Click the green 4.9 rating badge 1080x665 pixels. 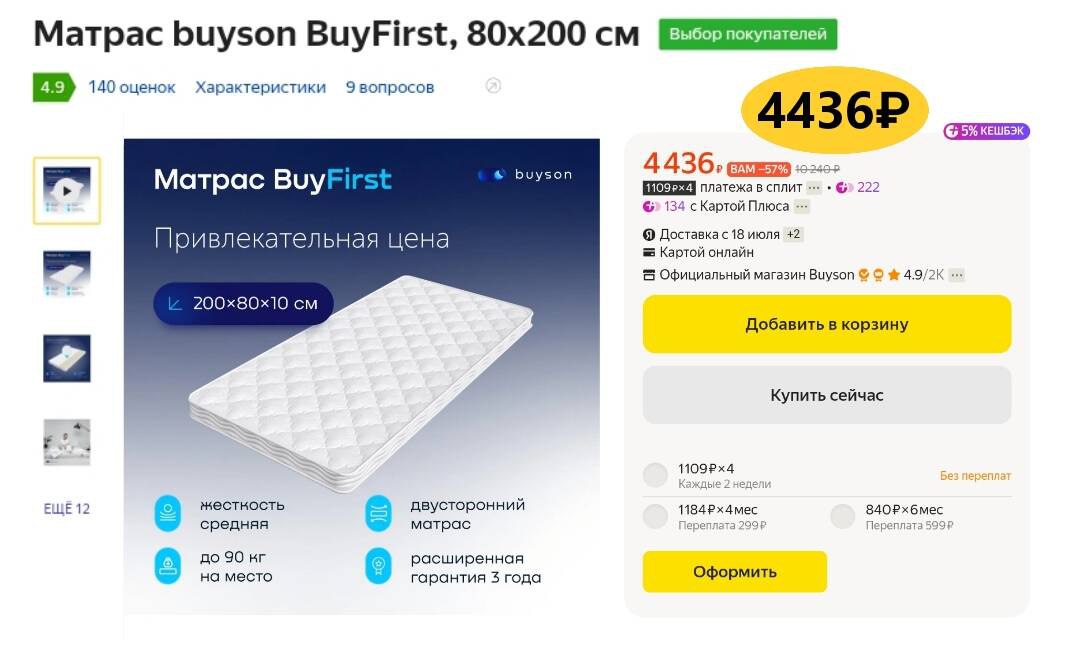53,87
